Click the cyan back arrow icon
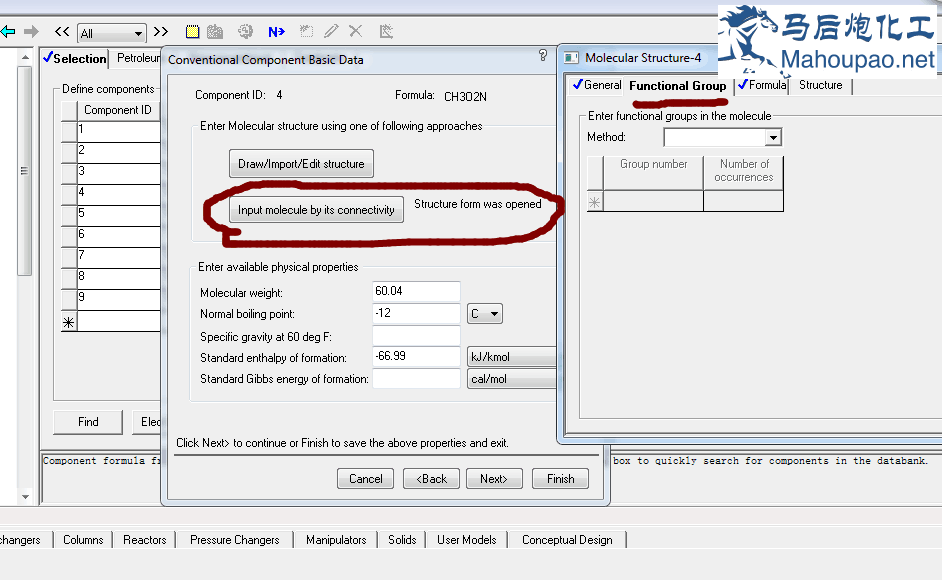The height and width of the screenshot is (580, 942). (8, 32)
